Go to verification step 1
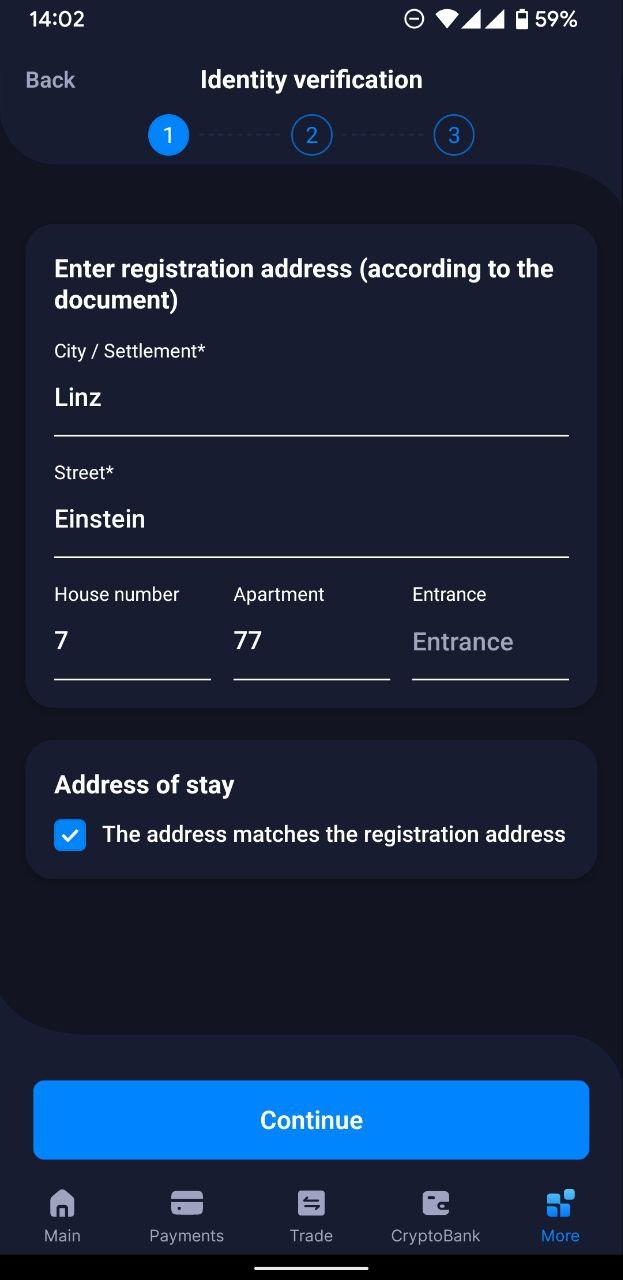623x1280 pixels. [x=168, y=135]
